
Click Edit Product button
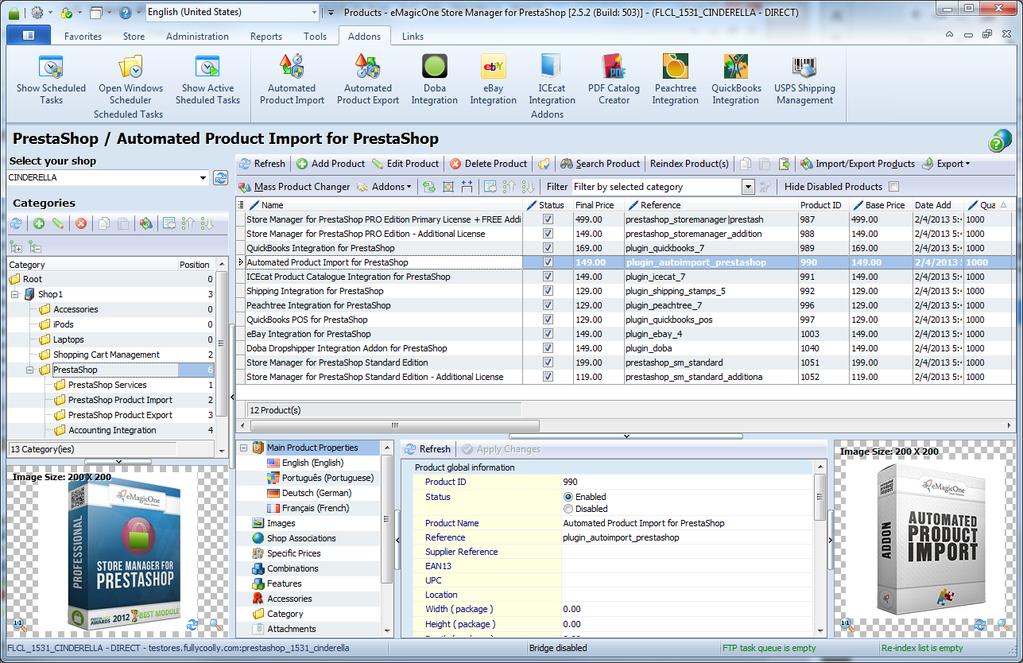point(406,164)
